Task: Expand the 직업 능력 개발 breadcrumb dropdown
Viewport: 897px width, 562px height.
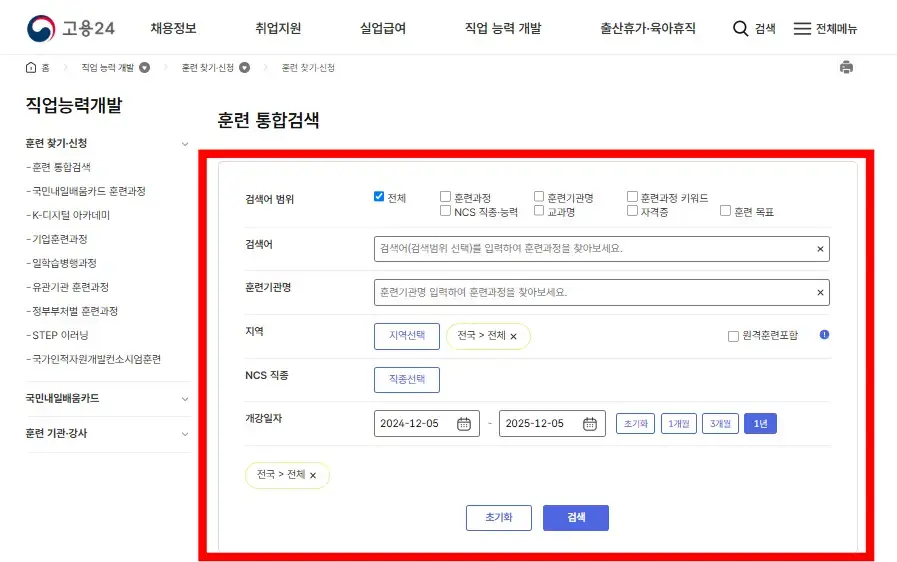Action: [145, 68]
